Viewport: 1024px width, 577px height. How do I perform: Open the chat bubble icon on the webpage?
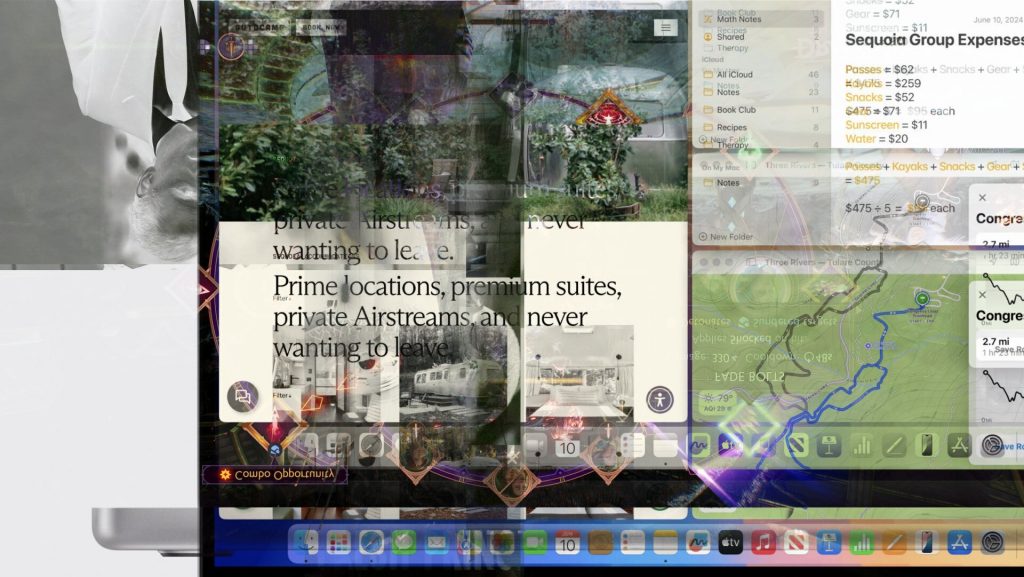click(x=242, y=397)
